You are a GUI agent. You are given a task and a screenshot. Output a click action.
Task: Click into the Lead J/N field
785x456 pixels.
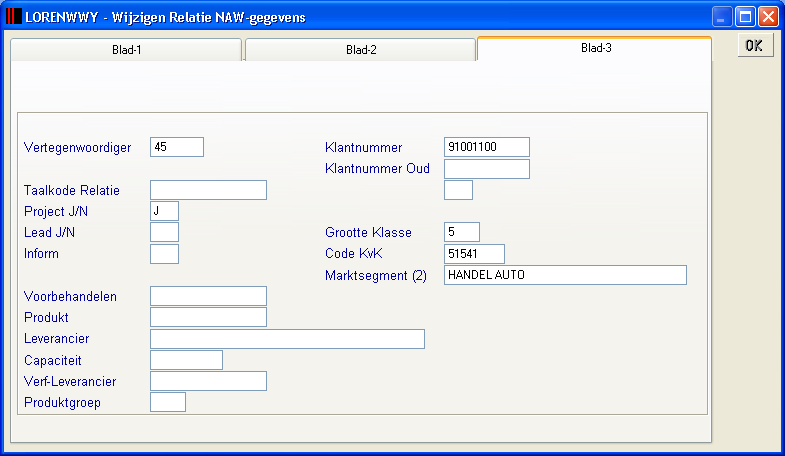164,232
